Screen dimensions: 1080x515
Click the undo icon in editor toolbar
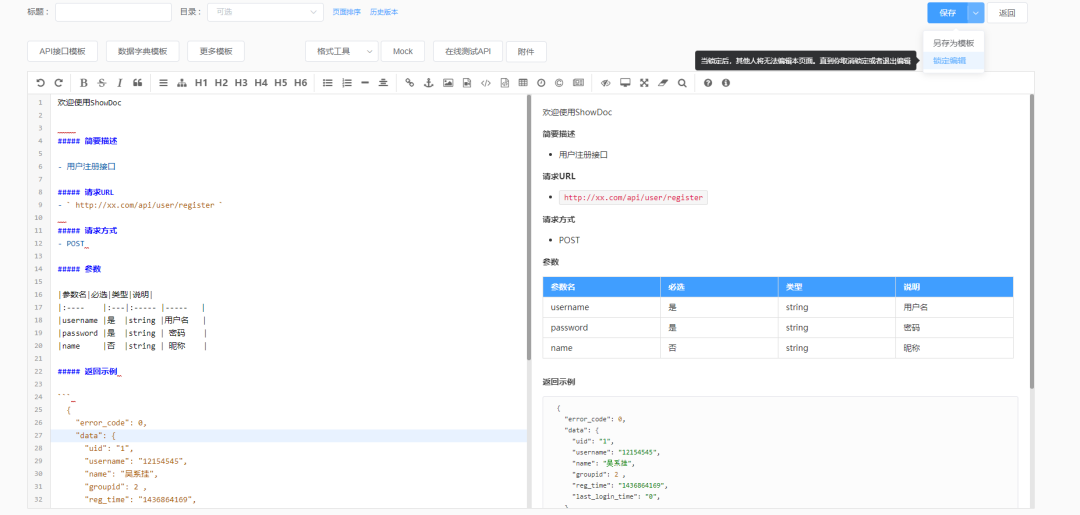[x=40, y=83]
